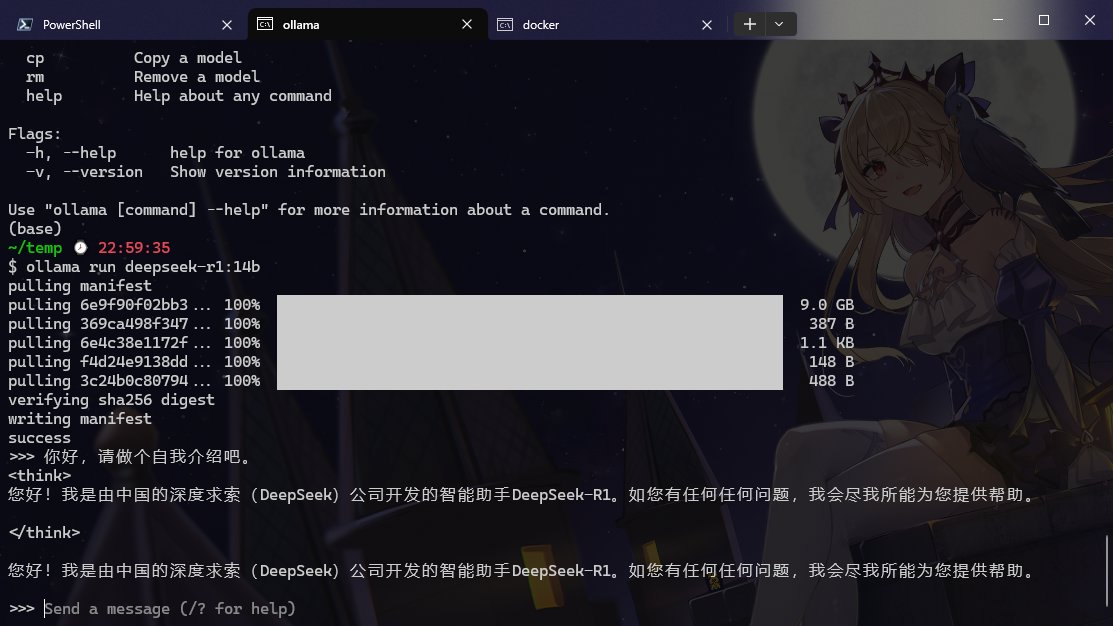Click the '387 B' size value

pos(831,324)
